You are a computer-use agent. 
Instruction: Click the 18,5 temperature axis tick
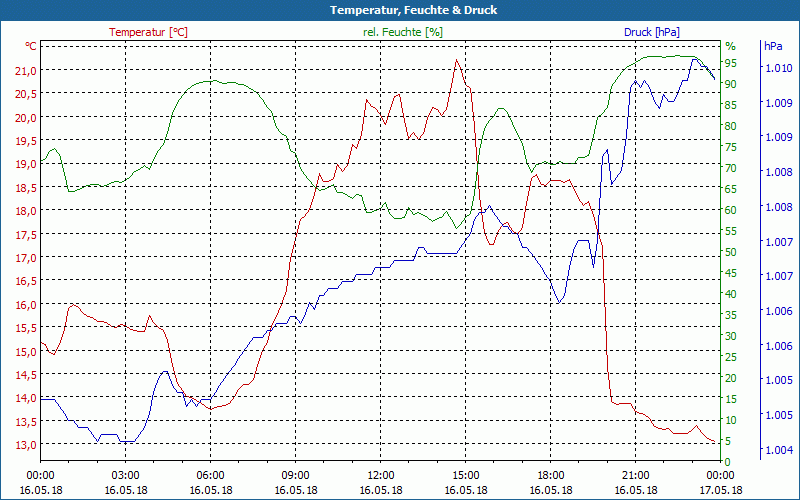26,188
